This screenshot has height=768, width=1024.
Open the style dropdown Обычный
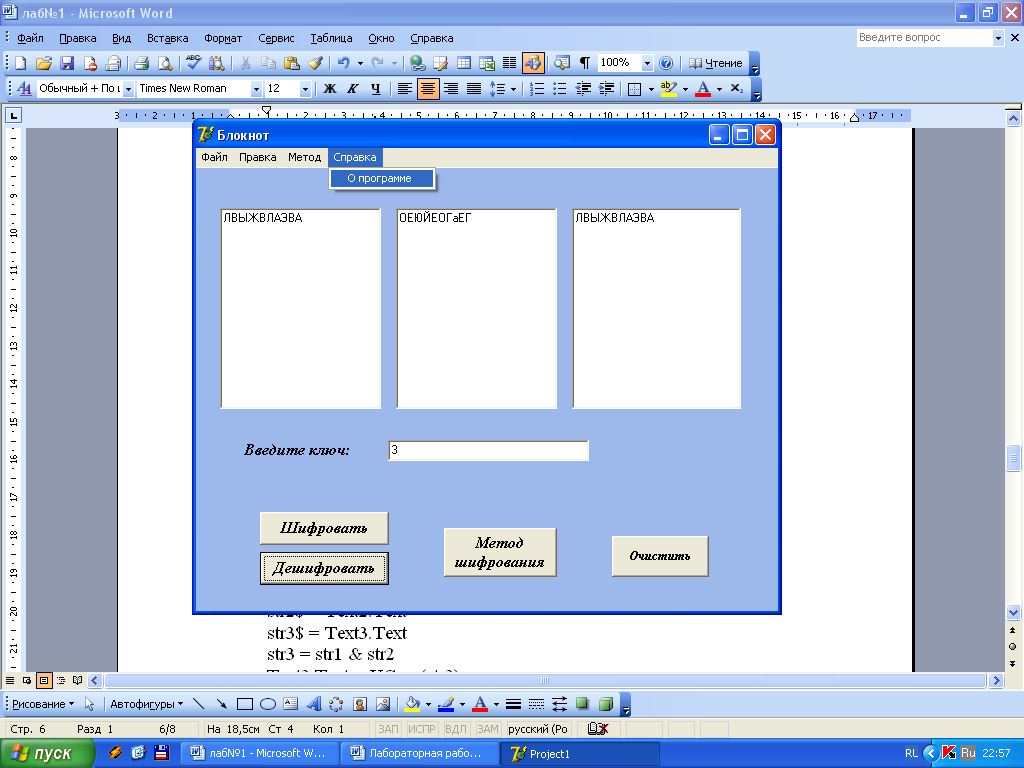point(129,89)
